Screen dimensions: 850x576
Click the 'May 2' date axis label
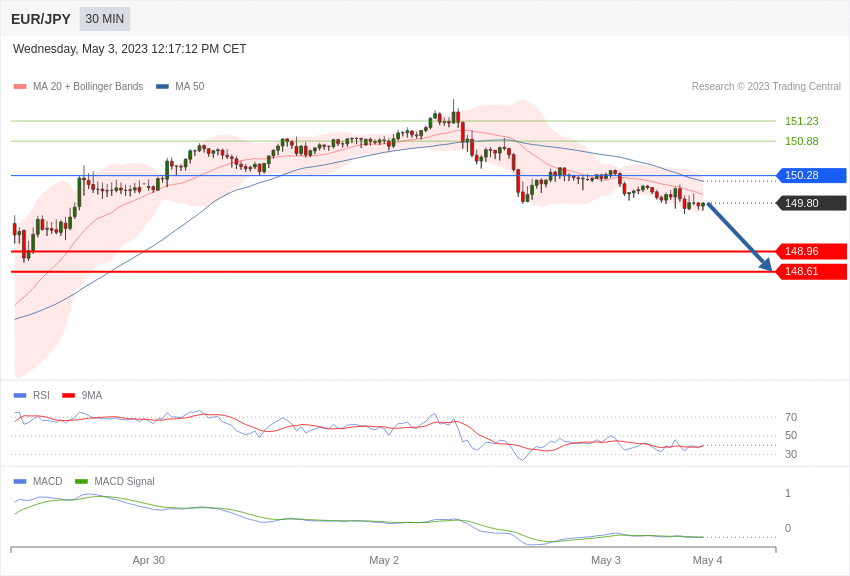[384, 560]
